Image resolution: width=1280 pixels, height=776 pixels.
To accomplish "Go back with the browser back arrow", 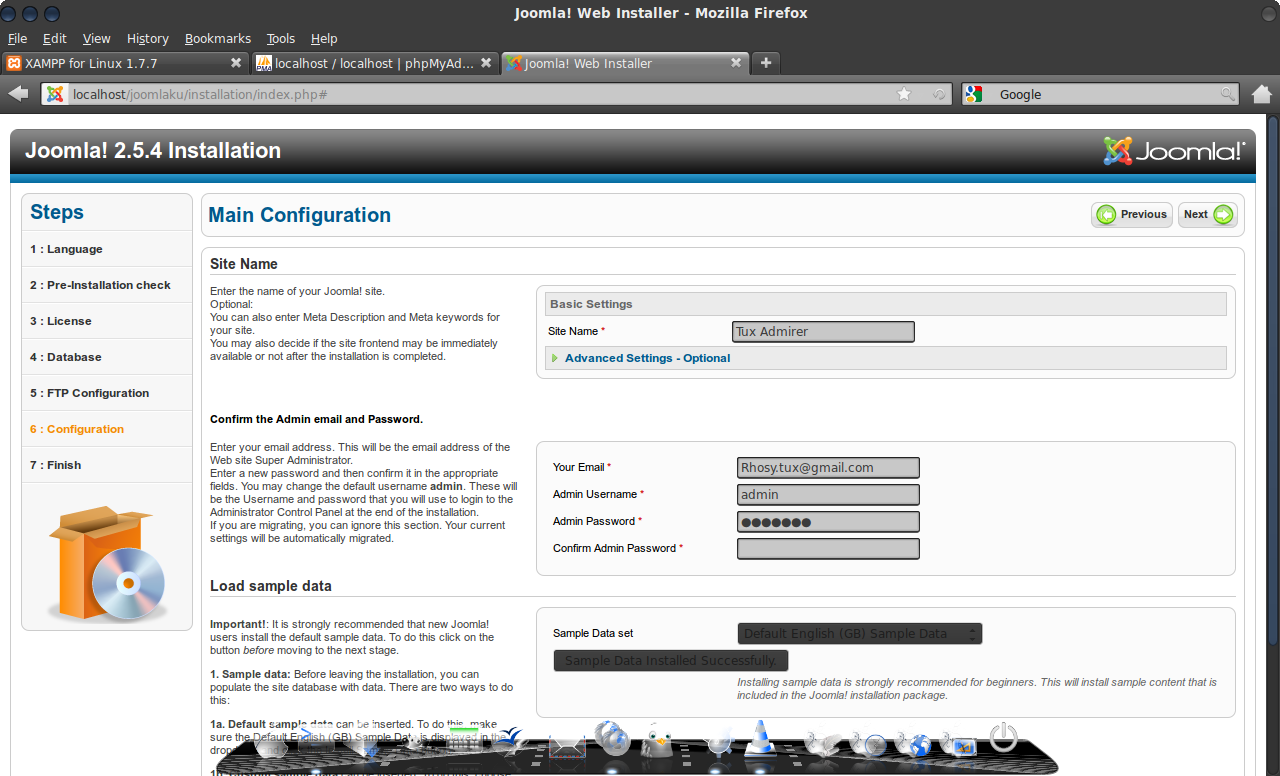I will click(18, 93).
